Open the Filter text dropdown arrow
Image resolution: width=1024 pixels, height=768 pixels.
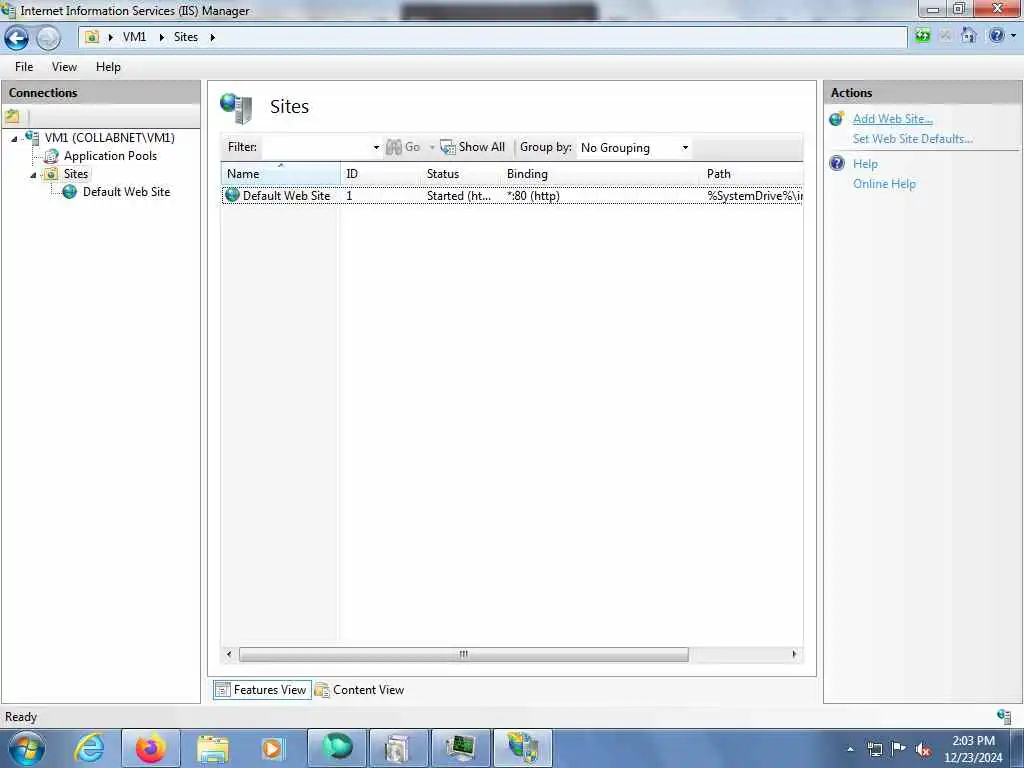(x=376, y=148)
